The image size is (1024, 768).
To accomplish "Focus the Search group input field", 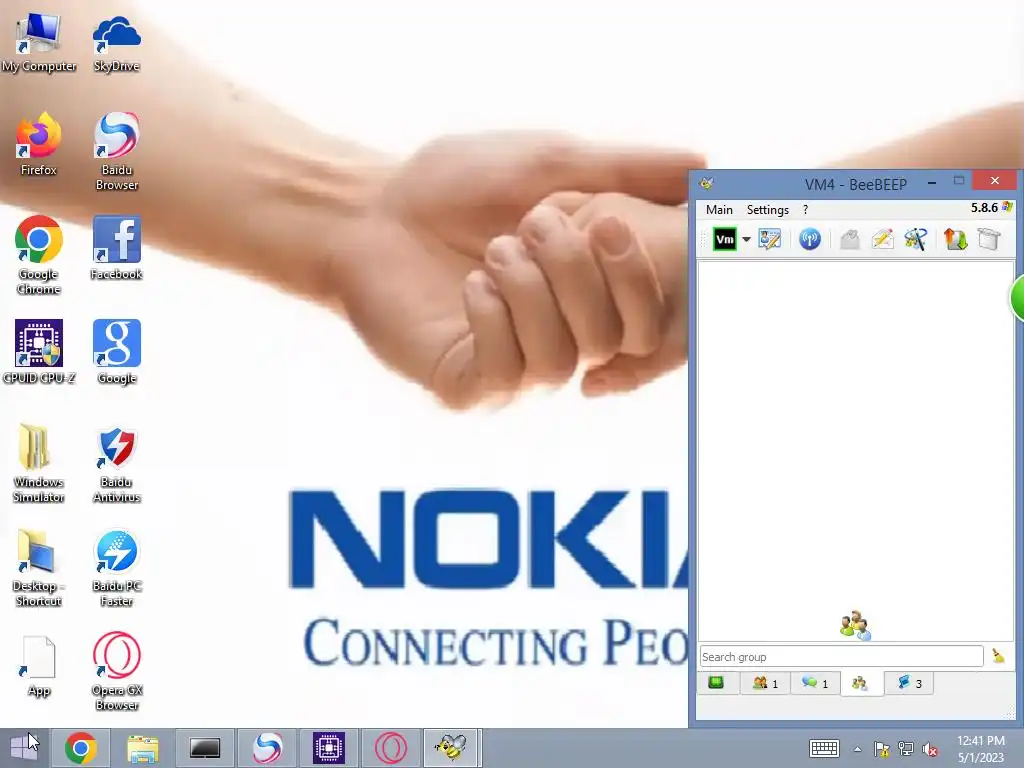I will click(841, 656).
